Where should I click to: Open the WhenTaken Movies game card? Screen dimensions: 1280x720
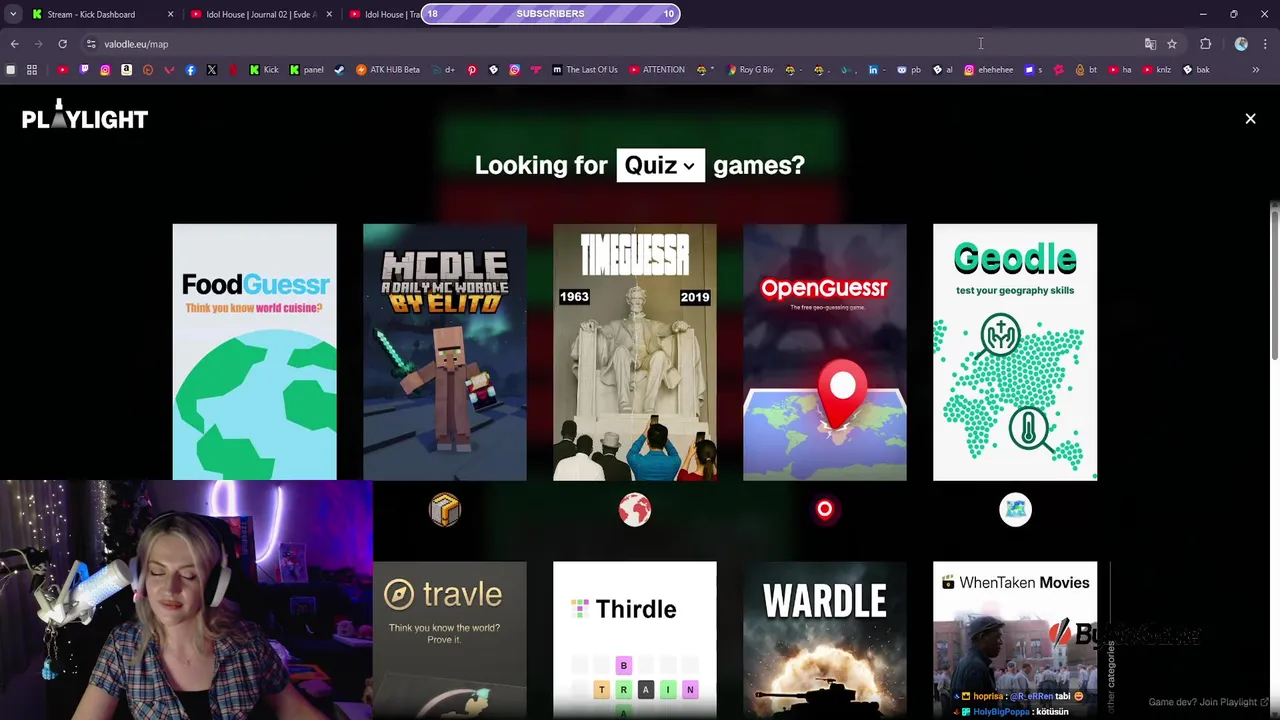pyautogui.click(x=1015, y=640)
